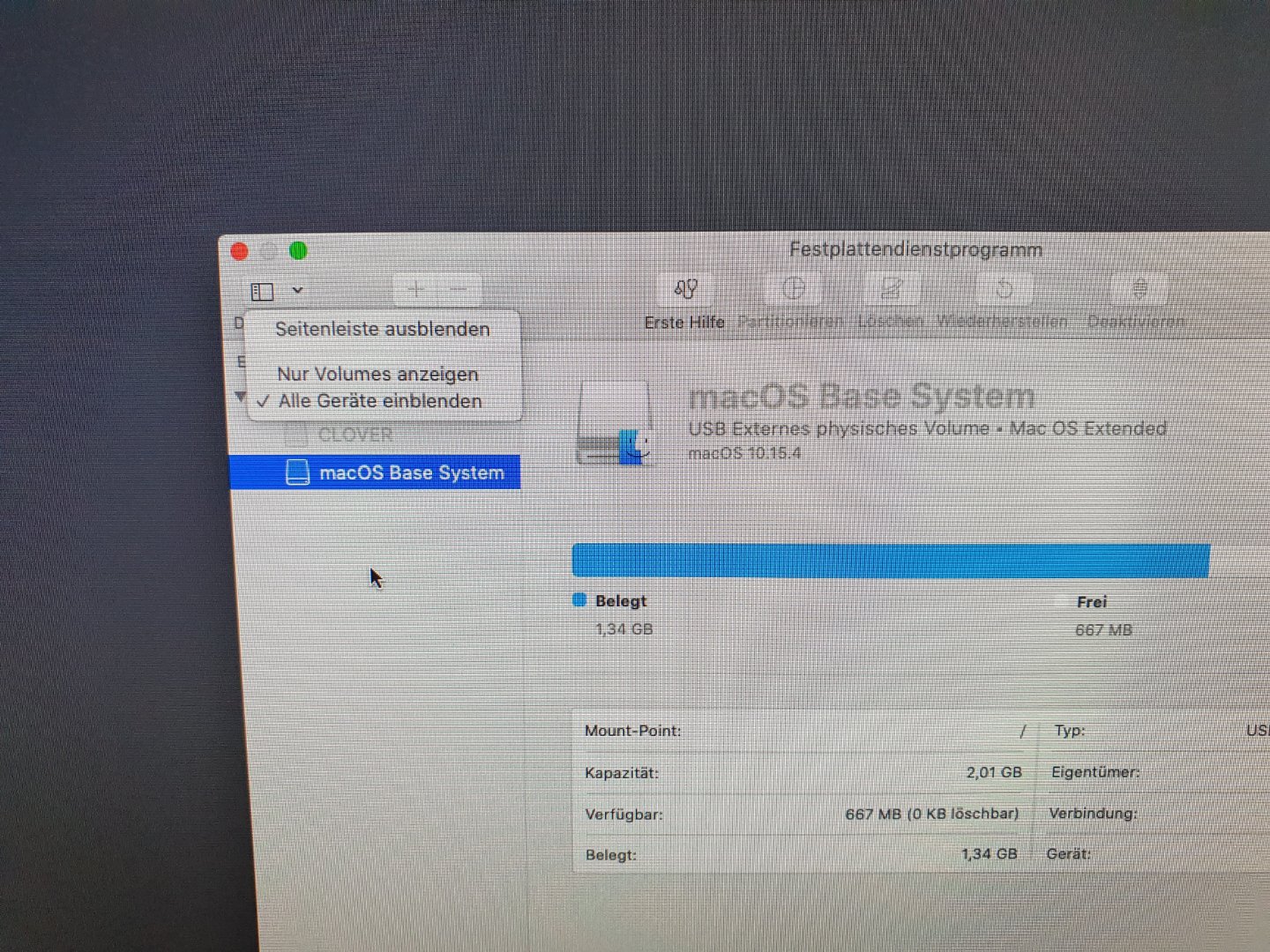Click the Löschen toolbar label

891,320
